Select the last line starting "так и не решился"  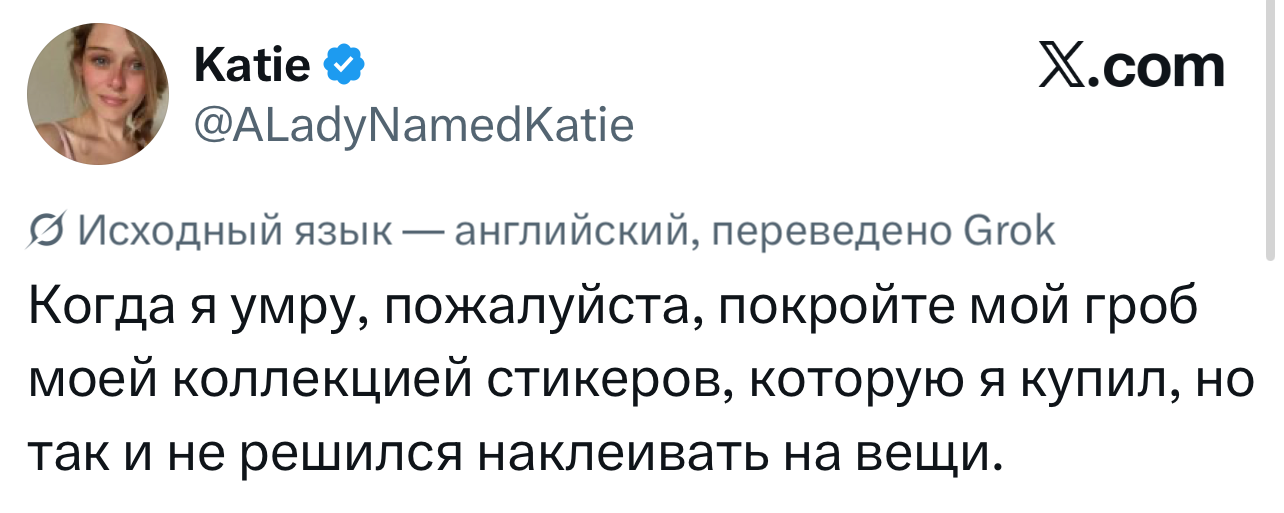click(514, 452)
